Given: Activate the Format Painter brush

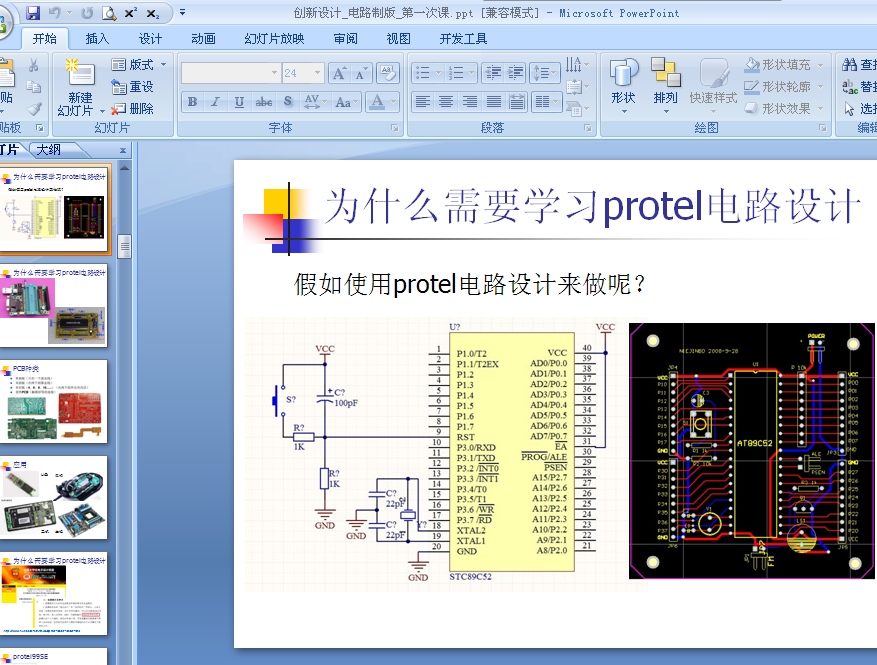Looking at the screenshot, I should point(34,109).
